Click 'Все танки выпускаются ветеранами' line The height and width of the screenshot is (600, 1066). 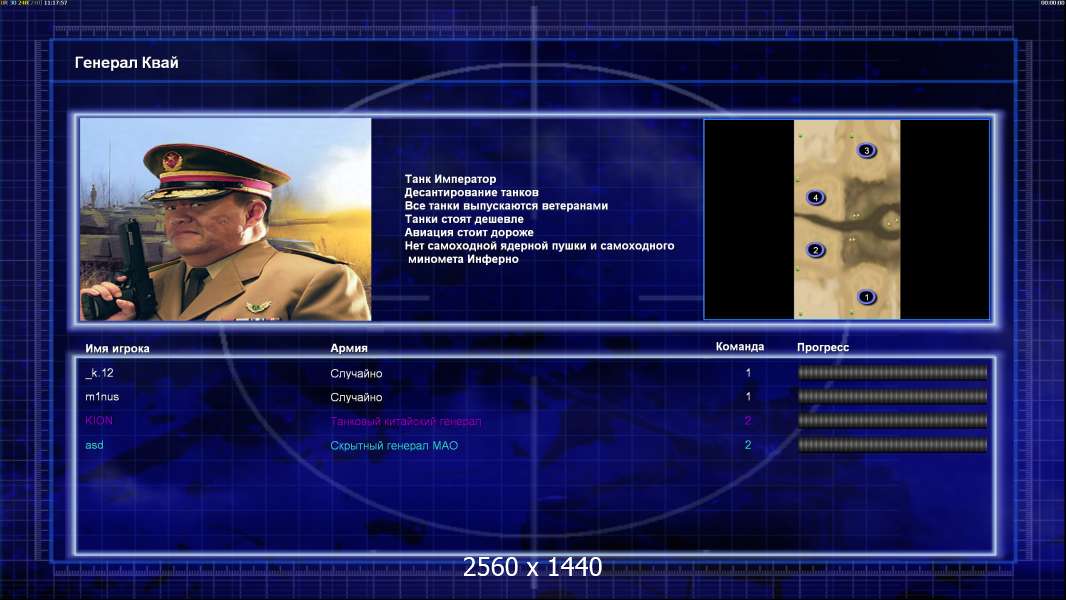tap(506, 206)
